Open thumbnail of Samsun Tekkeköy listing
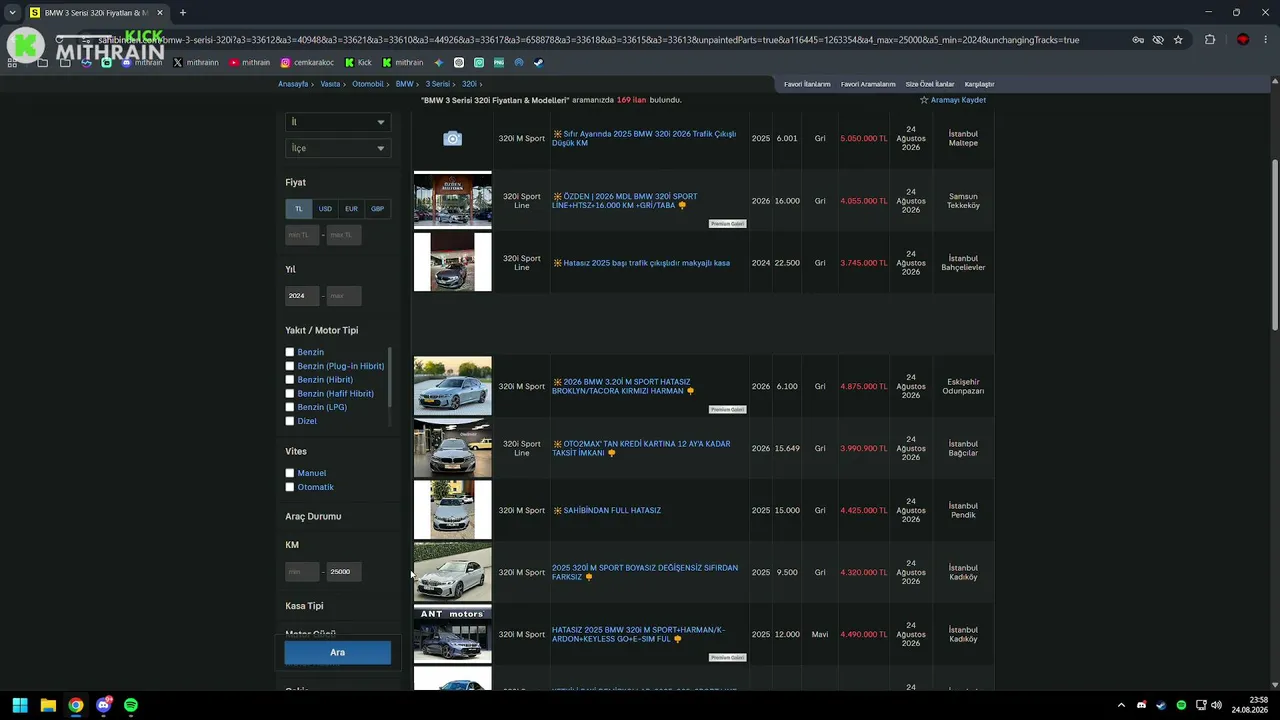 point(453,200)
